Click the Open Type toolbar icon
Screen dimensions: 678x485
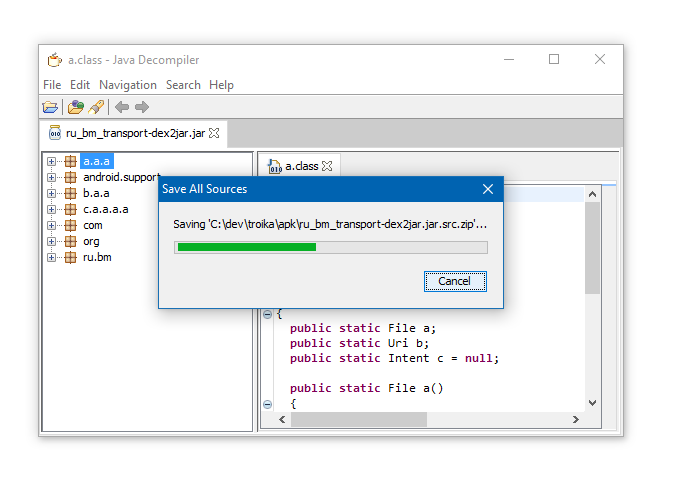coord(76,107)
